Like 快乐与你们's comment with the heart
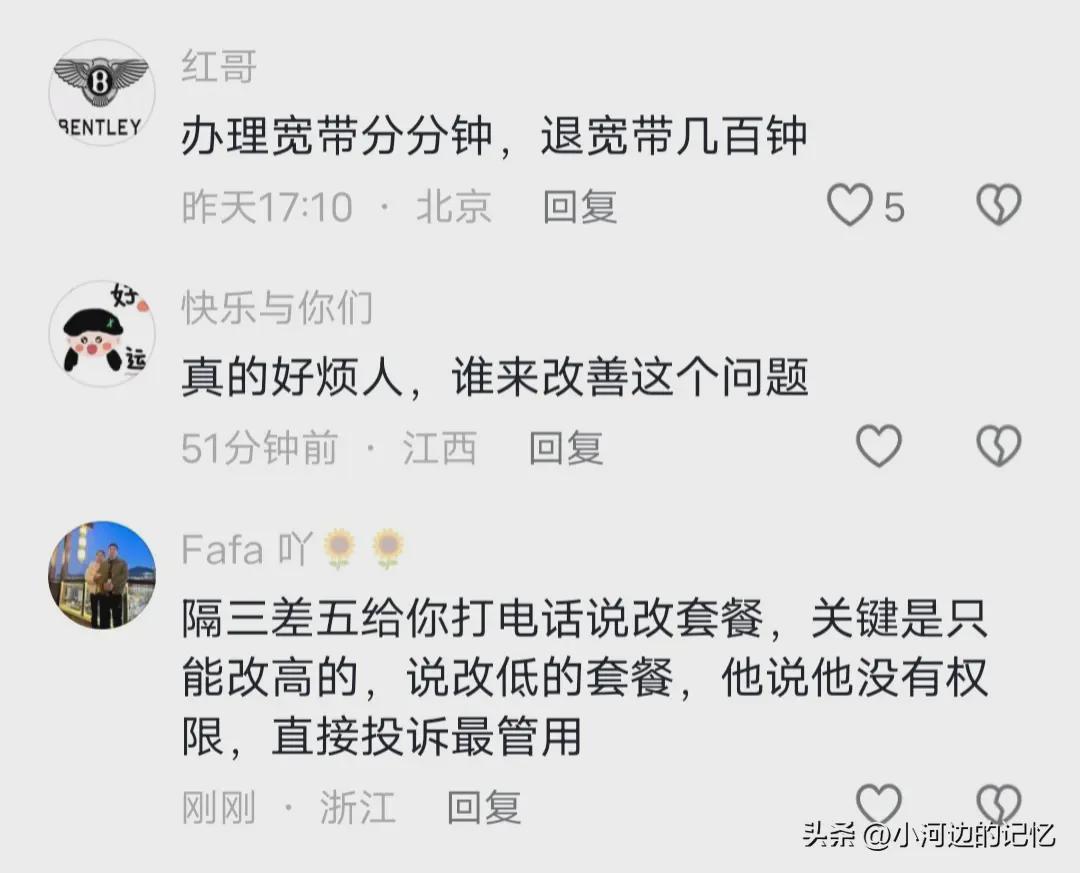The image size is (1080, 873). (x=879, y=445)
